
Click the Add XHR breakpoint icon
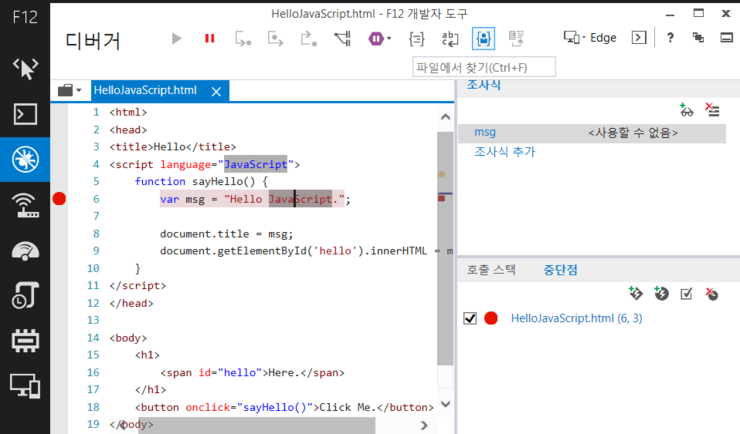click(x=661, y=293)
